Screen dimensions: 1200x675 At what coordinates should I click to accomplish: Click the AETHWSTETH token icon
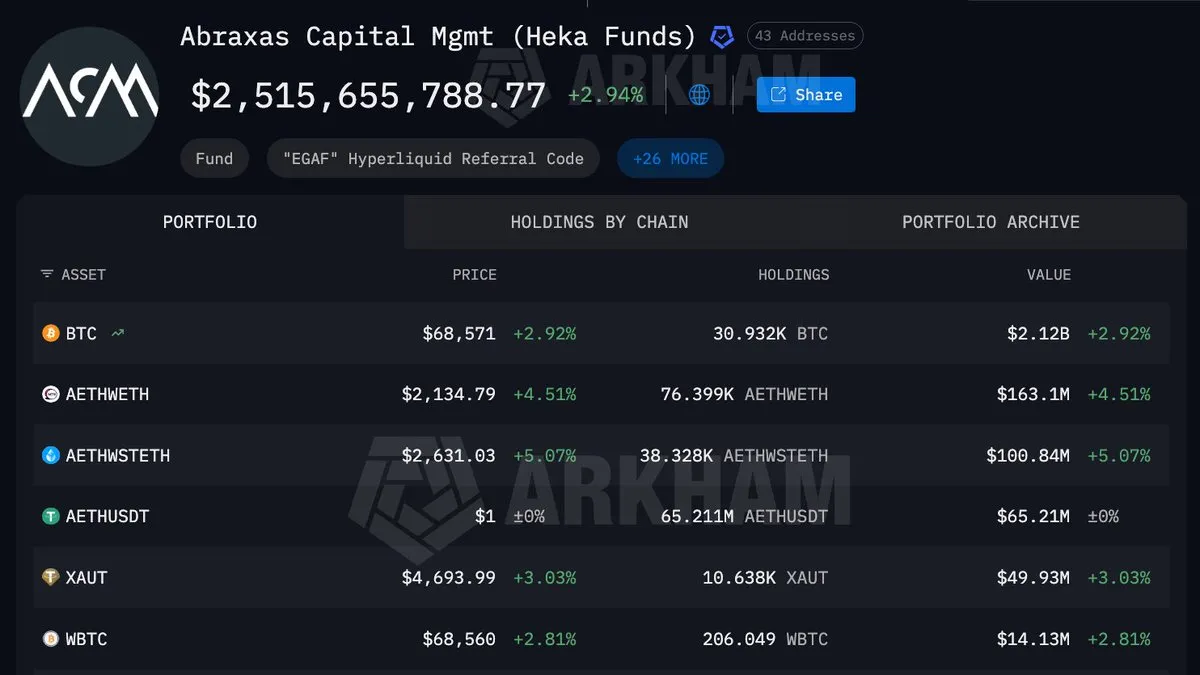[x=51, y=455]
